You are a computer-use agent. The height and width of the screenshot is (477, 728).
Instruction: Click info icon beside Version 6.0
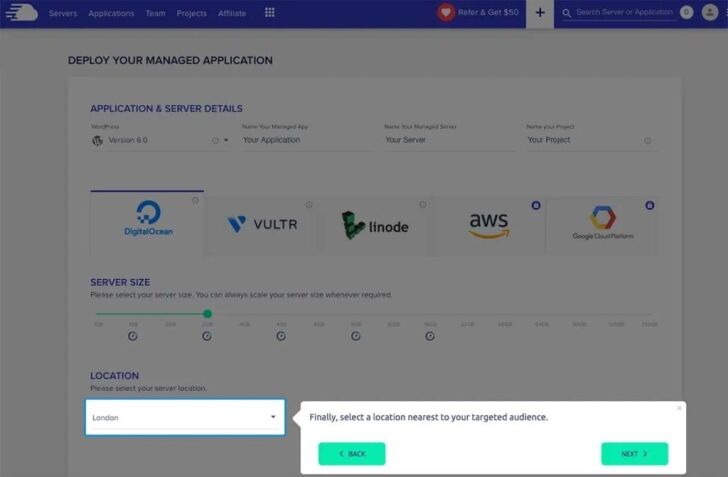215,140
